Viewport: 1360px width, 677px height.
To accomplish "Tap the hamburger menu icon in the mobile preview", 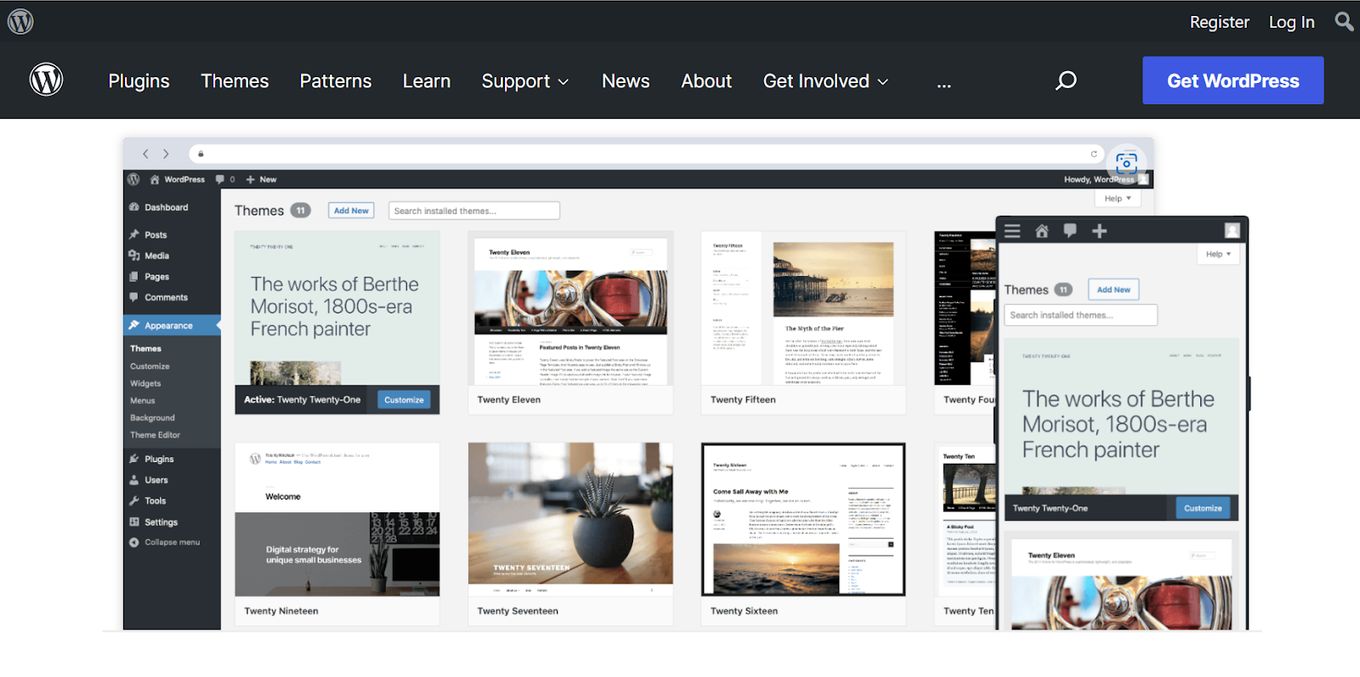I will coord(1012,231).
